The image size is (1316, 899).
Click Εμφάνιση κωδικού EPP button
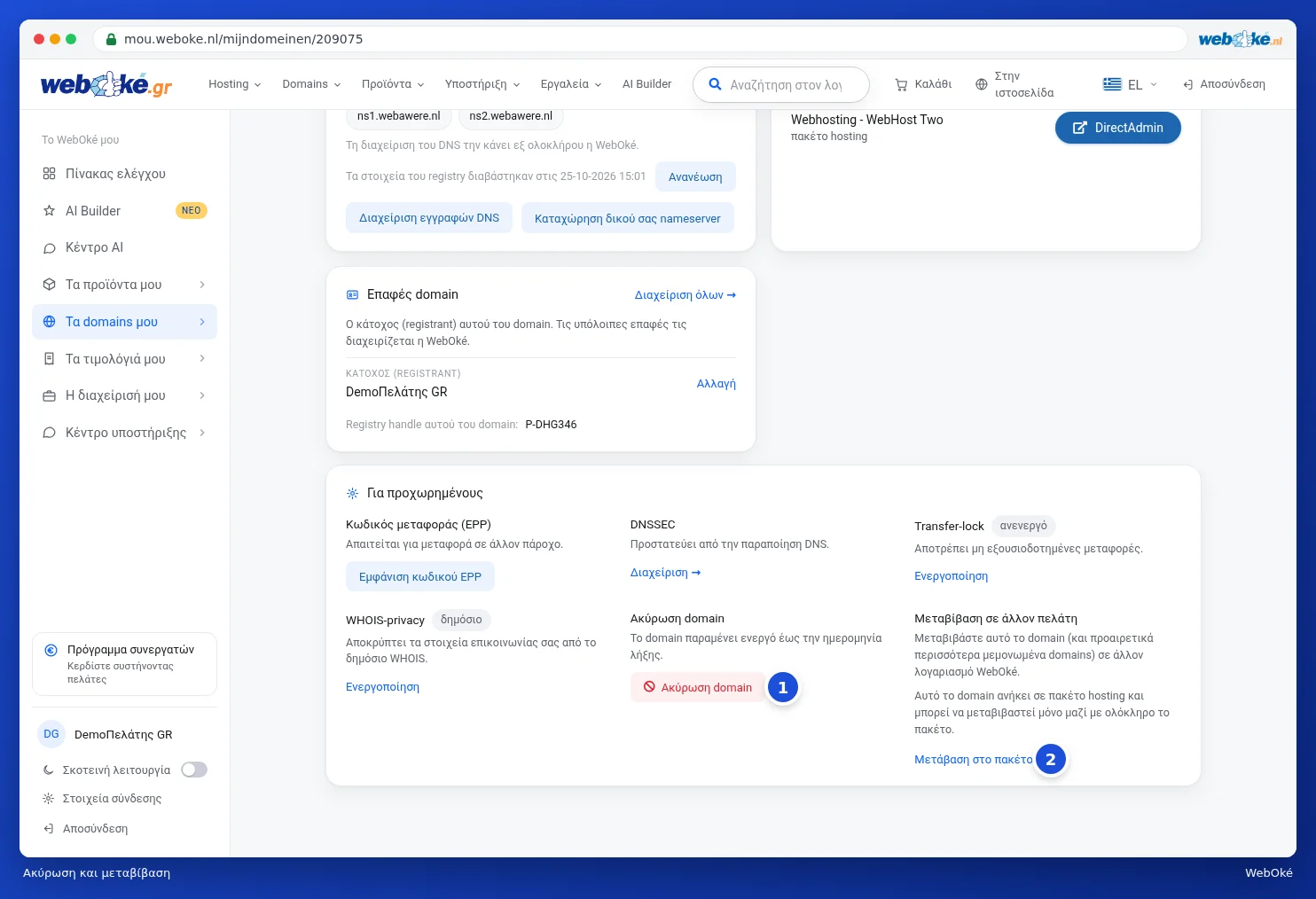(x=420, y=576)
